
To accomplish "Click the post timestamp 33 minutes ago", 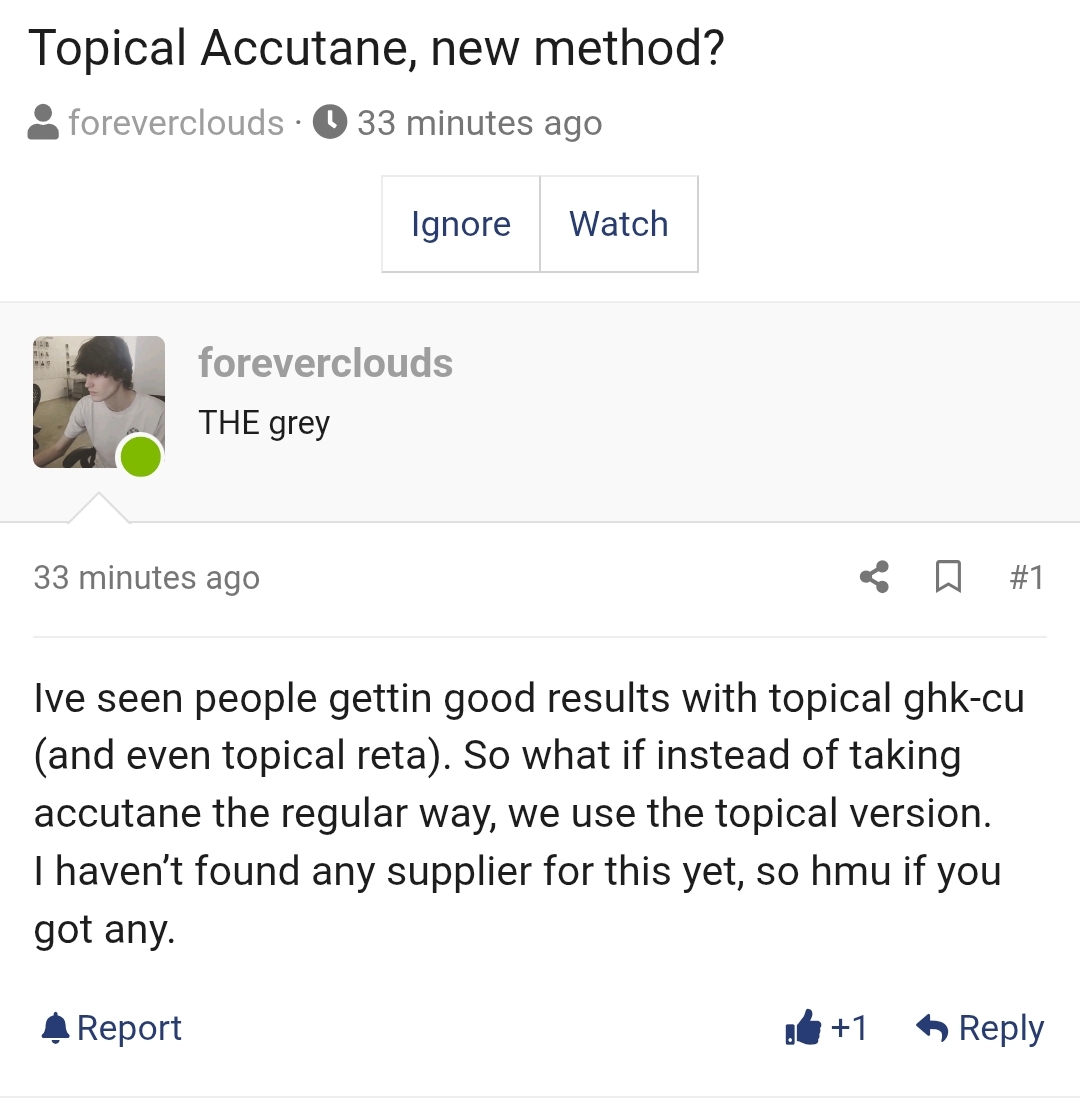I will coord(147,578).
